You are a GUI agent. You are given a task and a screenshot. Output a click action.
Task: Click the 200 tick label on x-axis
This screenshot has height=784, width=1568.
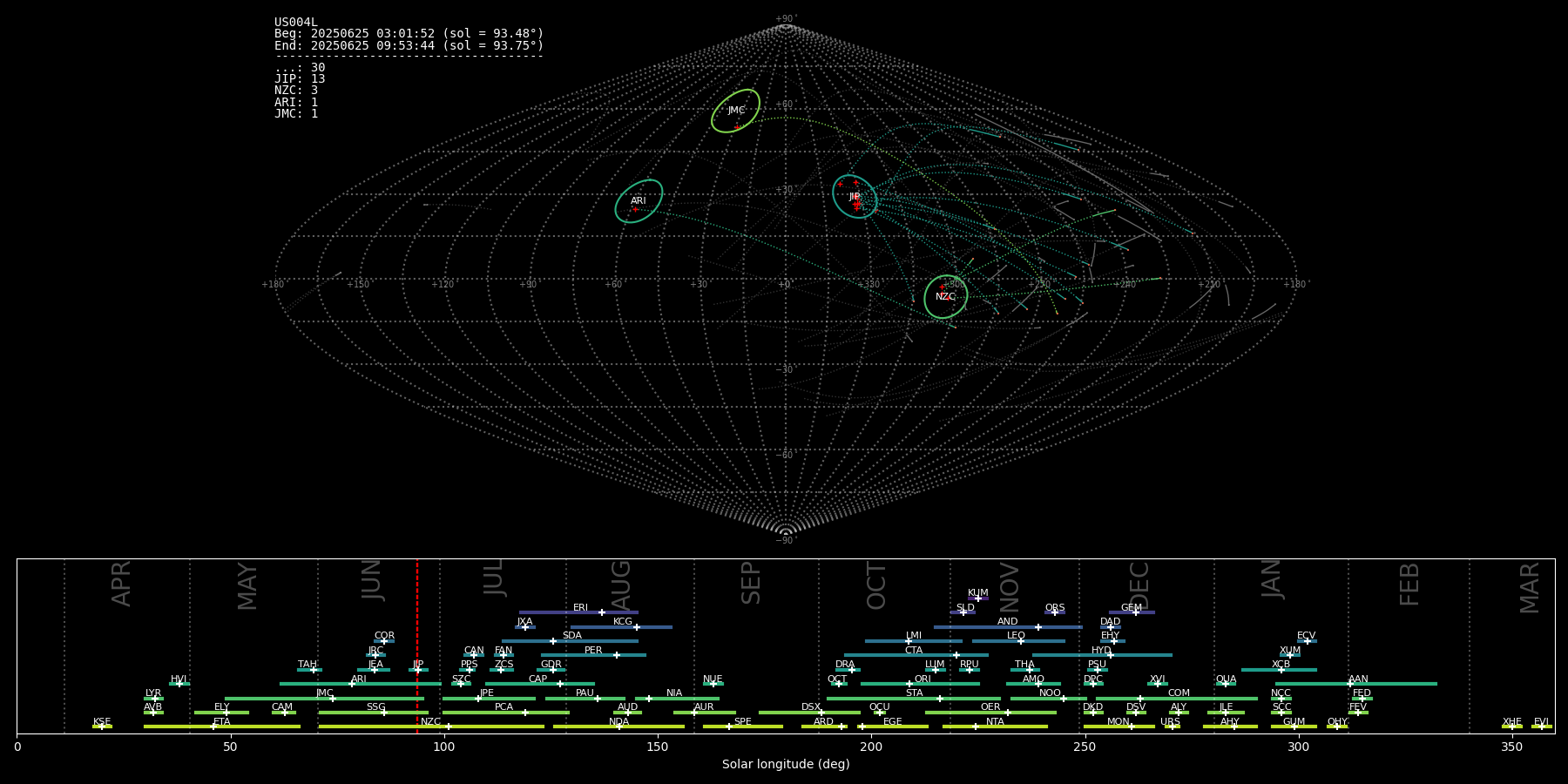871,747
